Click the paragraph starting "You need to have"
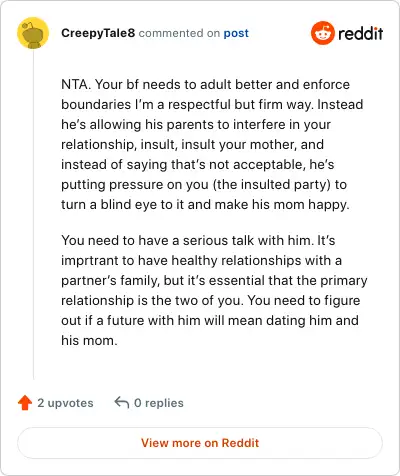Screen dimensions: 400x476 (214, 290)
